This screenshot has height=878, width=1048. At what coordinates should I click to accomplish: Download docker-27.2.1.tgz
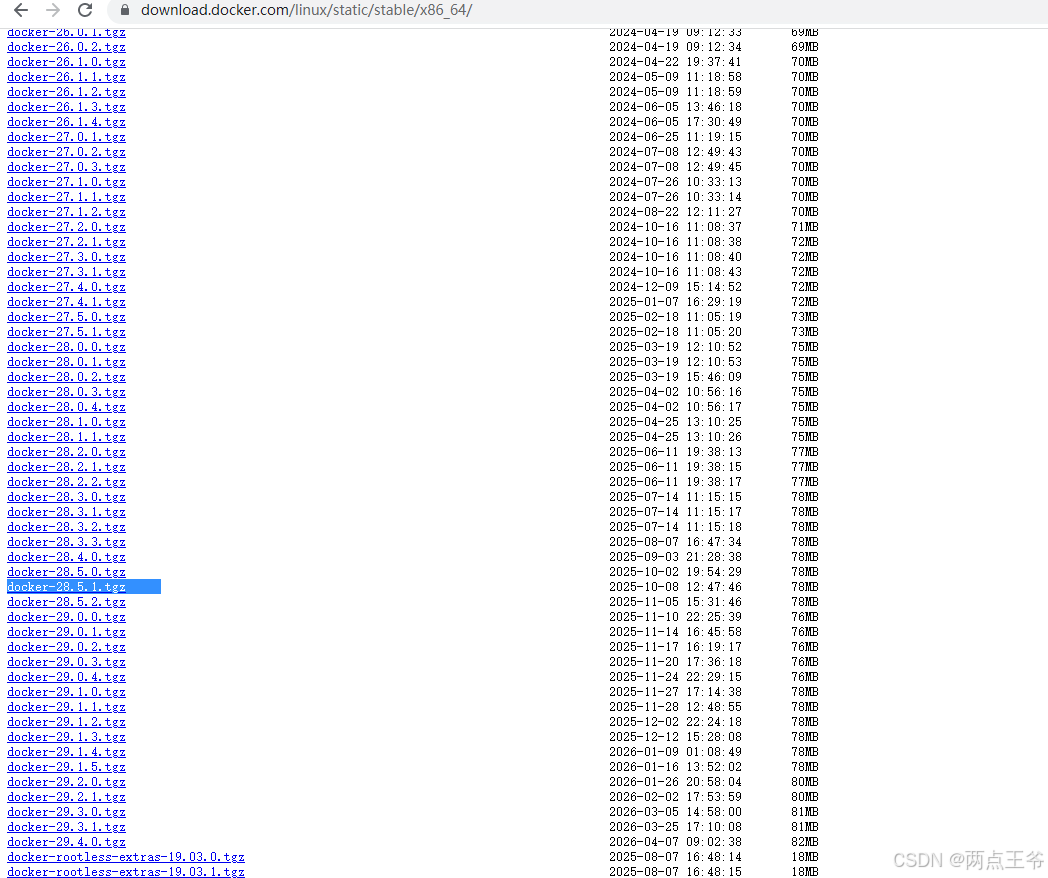66,242
